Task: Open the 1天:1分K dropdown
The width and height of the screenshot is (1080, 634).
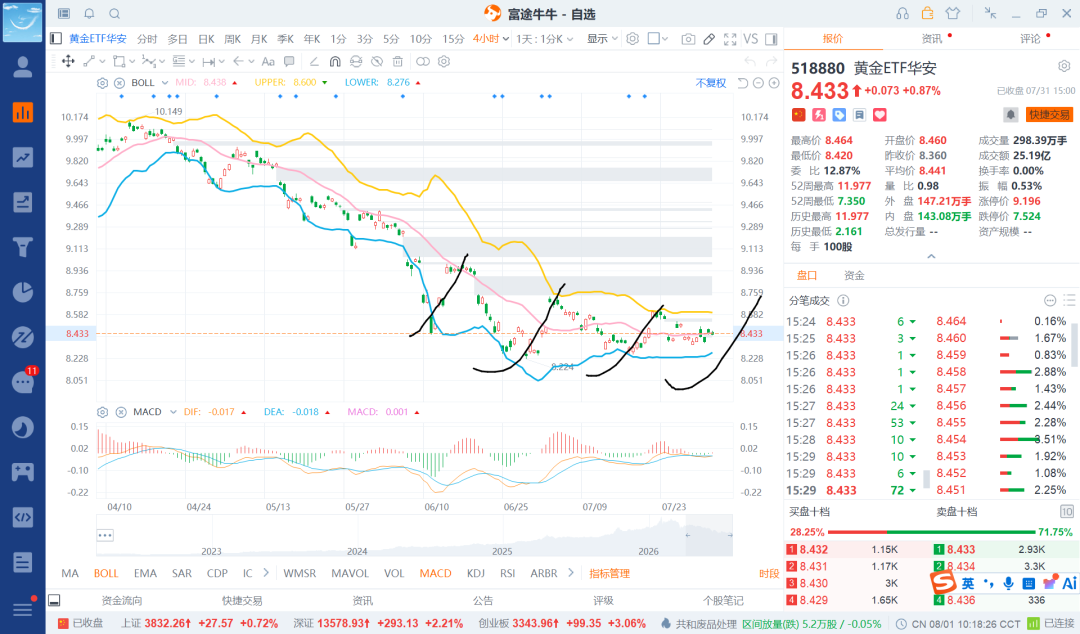Action: pos(544,39)
